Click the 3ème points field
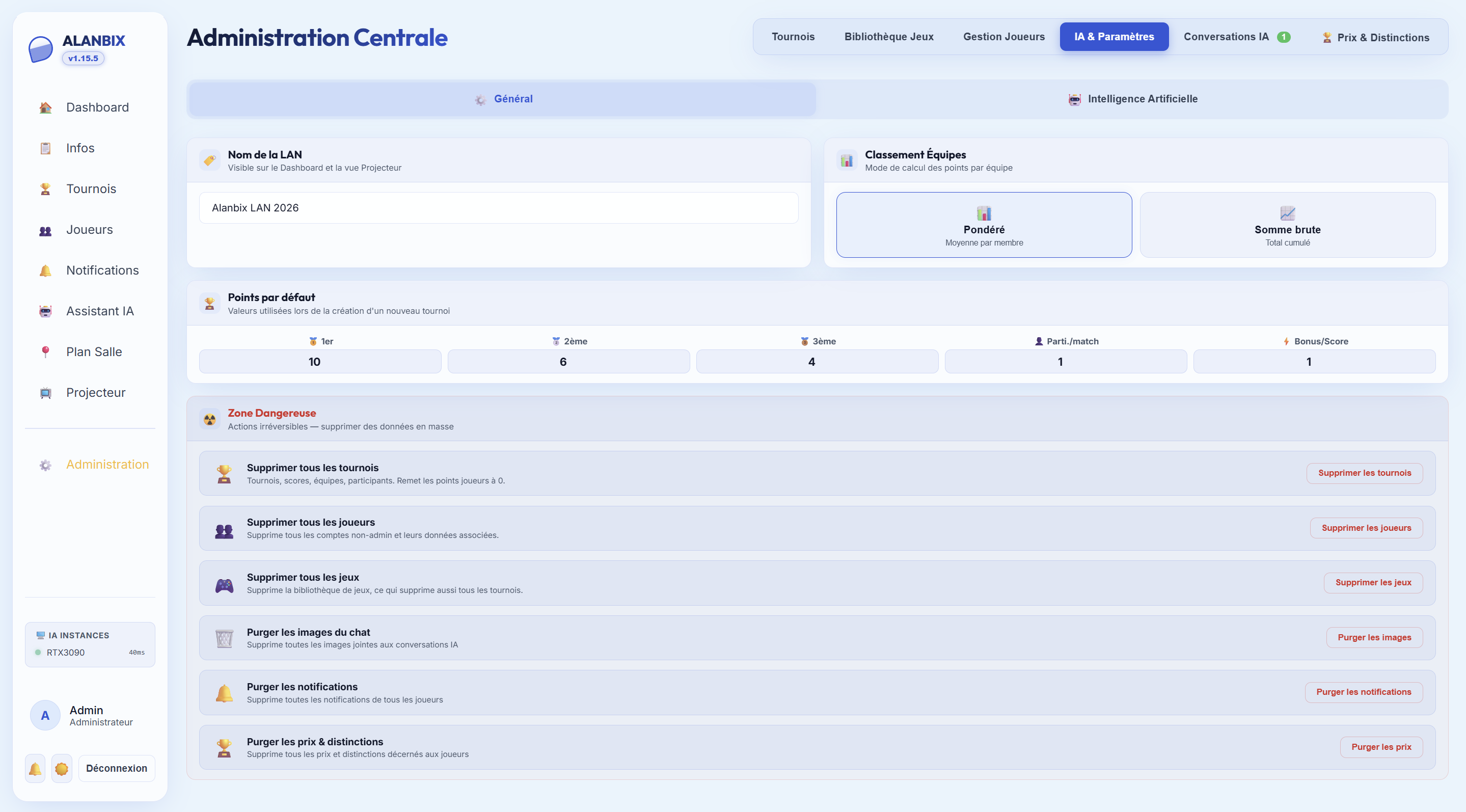 pos(817,362)
